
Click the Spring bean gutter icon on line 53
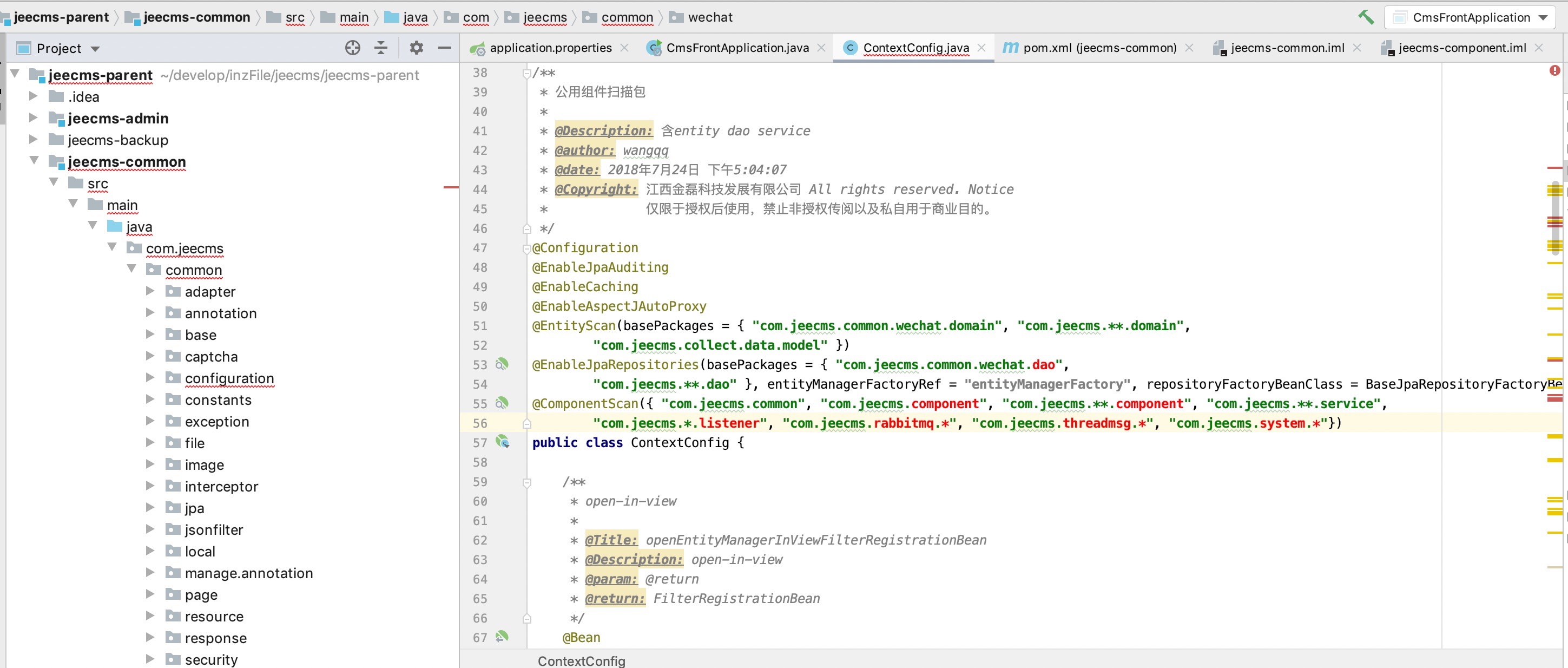click(x=502, y=364)
